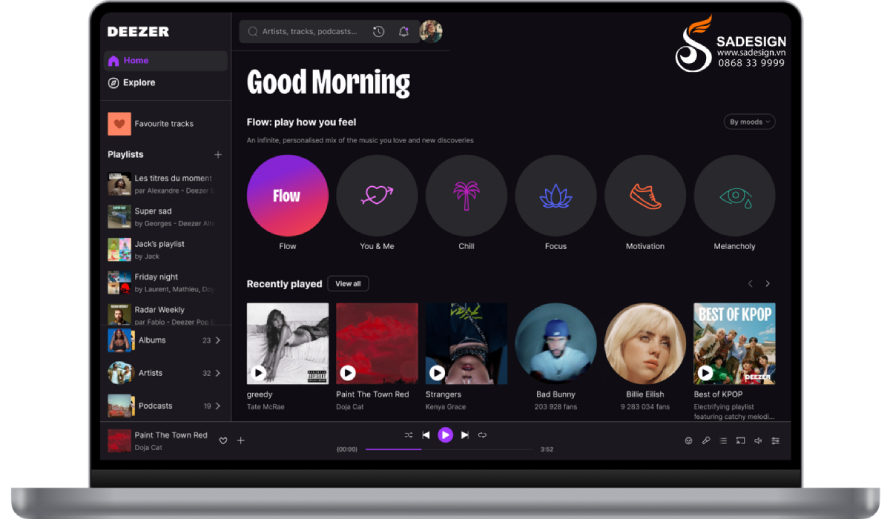Expand Artists section chevron
The image size is (890, 519).
[218, 373]
